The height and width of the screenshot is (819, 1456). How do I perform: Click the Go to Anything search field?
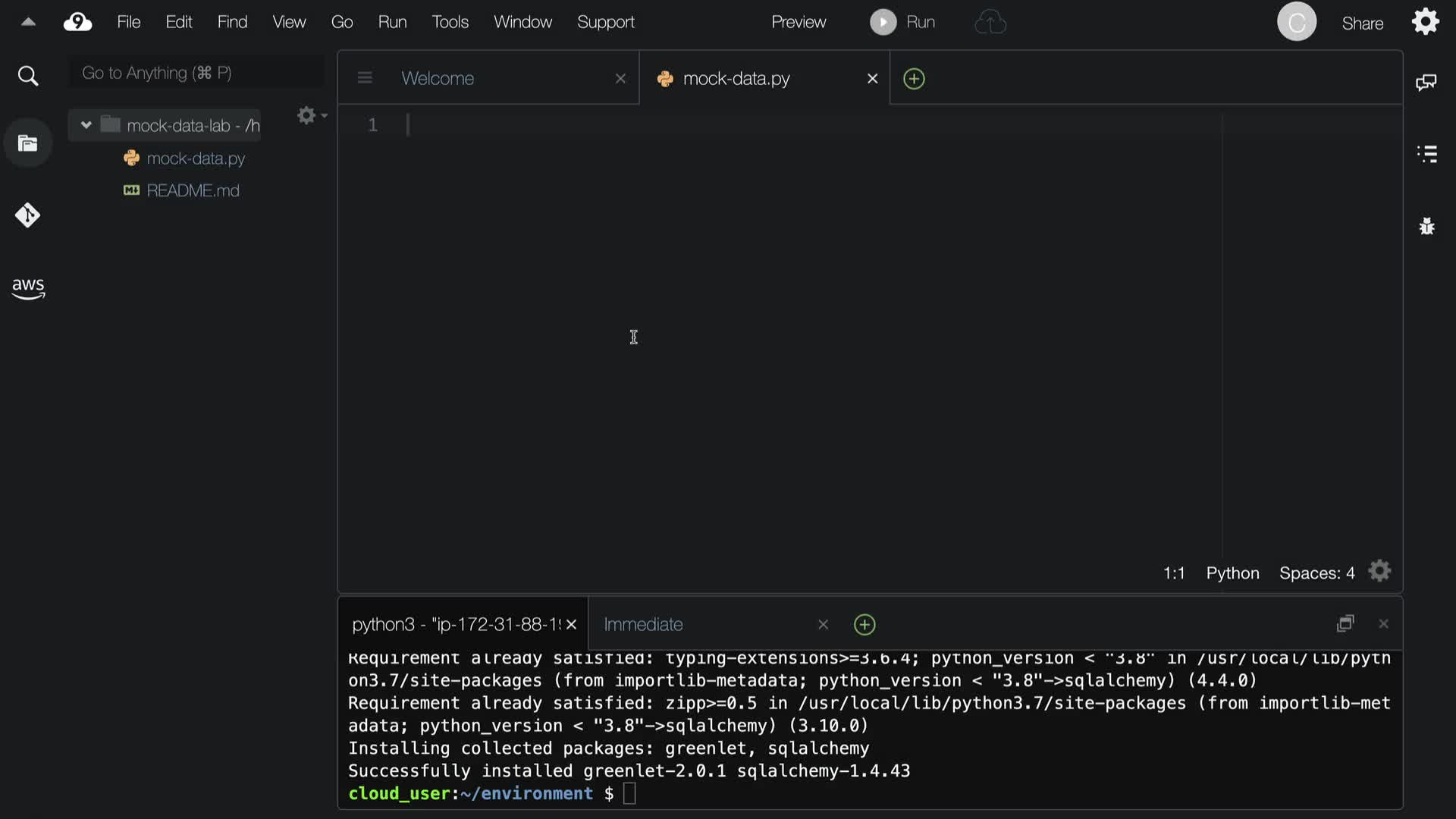[x=197, y=73]
